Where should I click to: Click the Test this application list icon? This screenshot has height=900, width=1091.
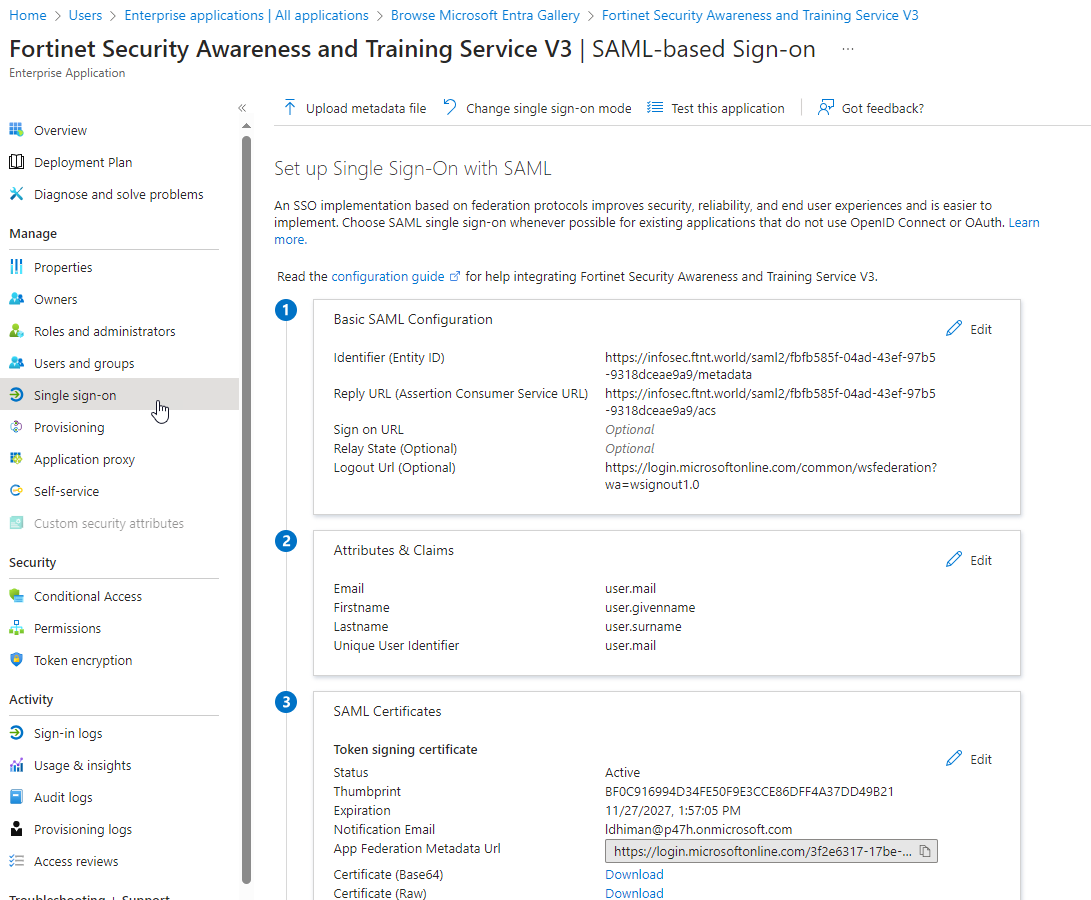pyautogui.click(x=655, y=107)
